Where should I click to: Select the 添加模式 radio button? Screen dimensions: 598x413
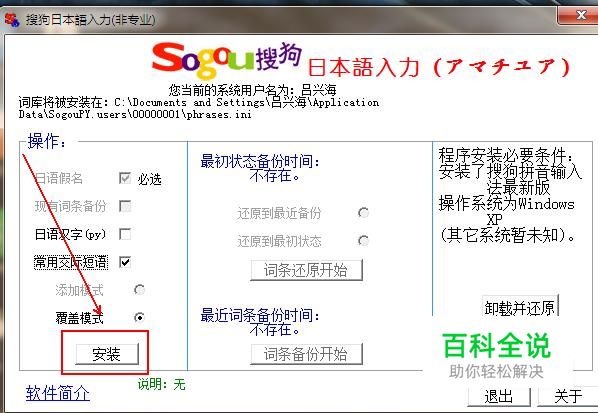[139, 290]
